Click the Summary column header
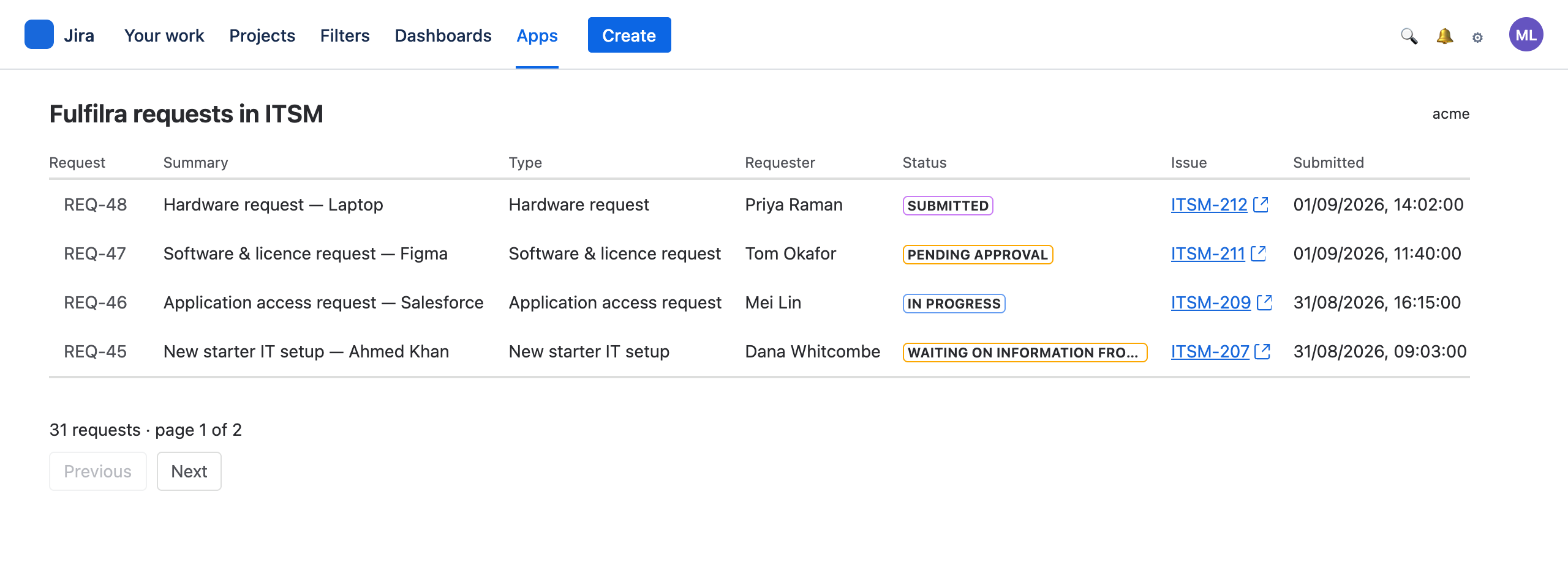 click(x=196, y=163)
